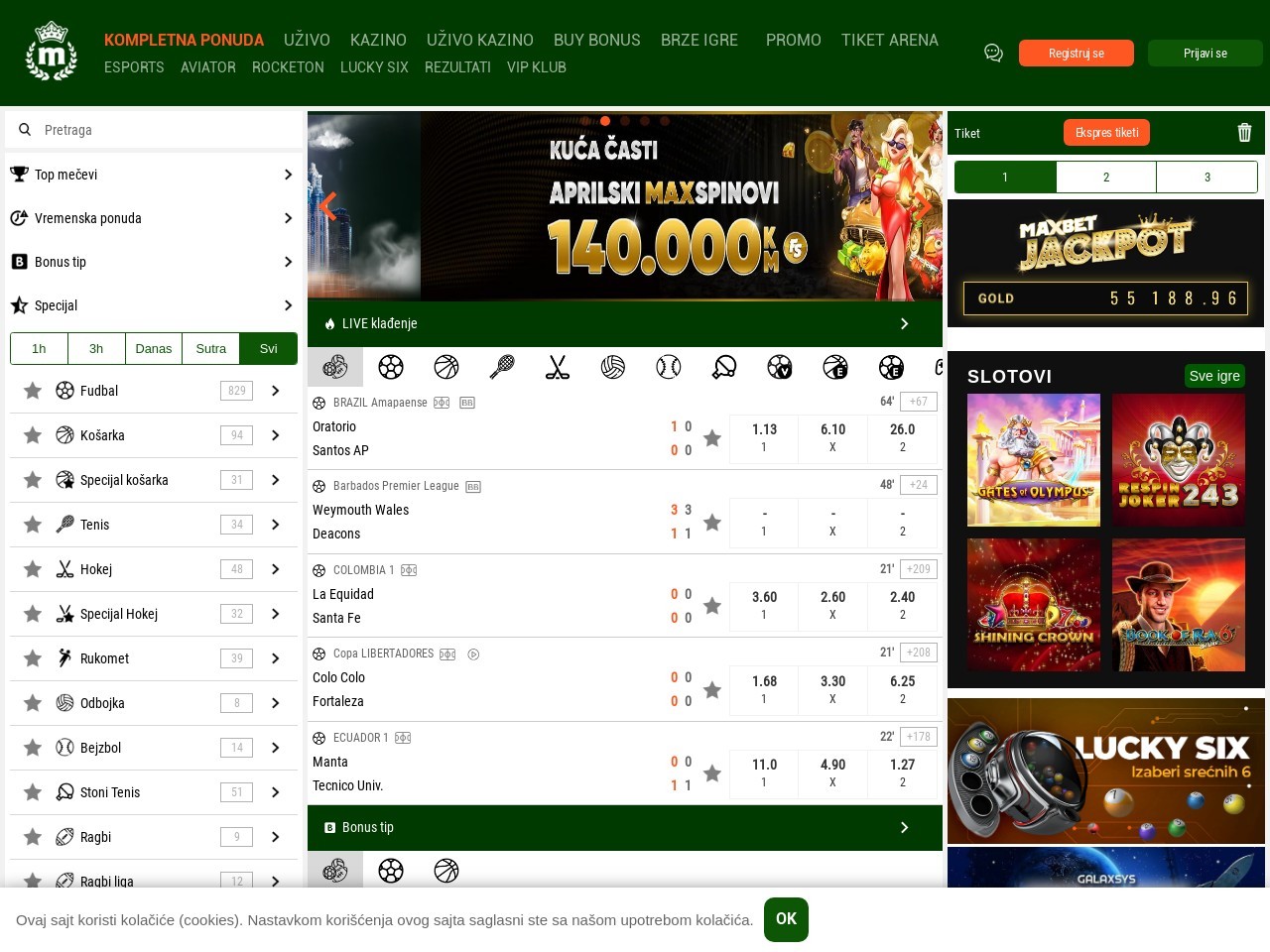The width and height of the screenshot is (1270, 952).
Task: Open stream play icon for Copa LIBERTADORES
Action: pos(473,654)
